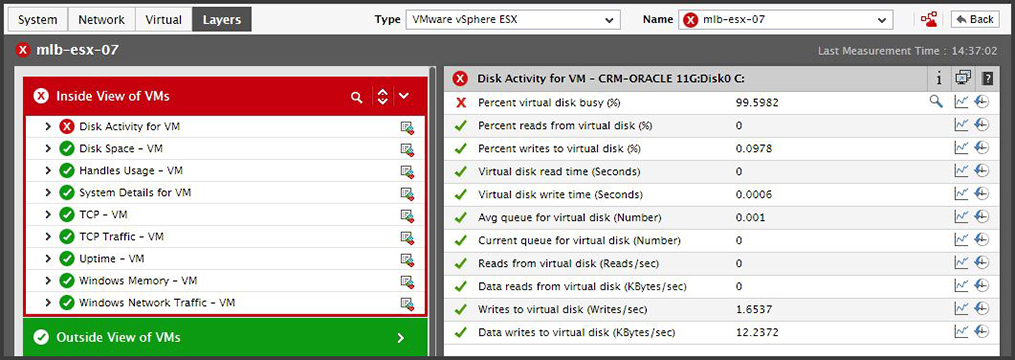Viewport: 1015px width, 360px height.
Task: Click the value 1.6537
Action: point(754,309)
